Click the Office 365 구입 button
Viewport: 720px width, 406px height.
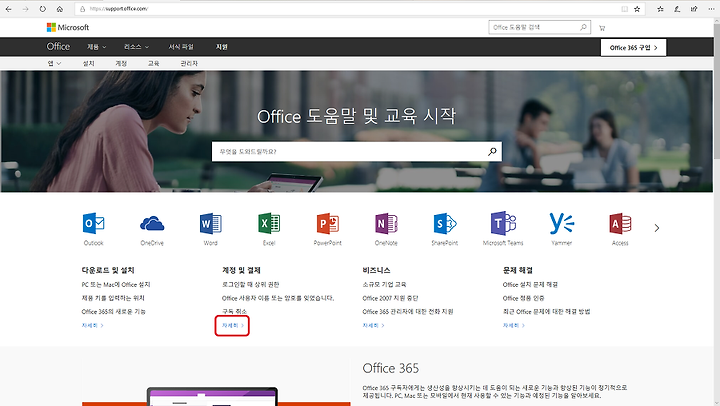coord(633,47)
